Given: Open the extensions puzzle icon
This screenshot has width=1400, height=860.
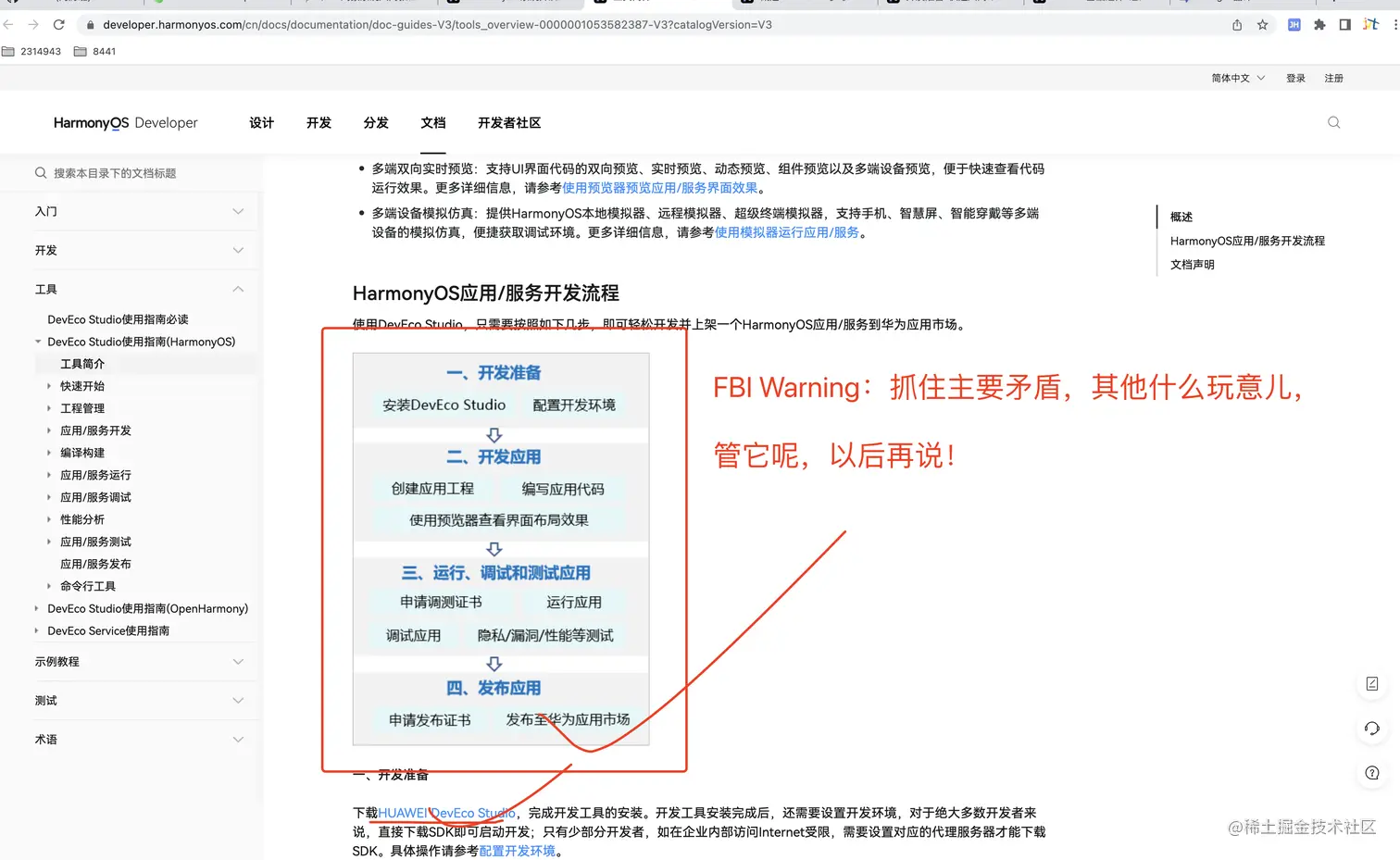Looking at the screenshot, I should 1319,25.
